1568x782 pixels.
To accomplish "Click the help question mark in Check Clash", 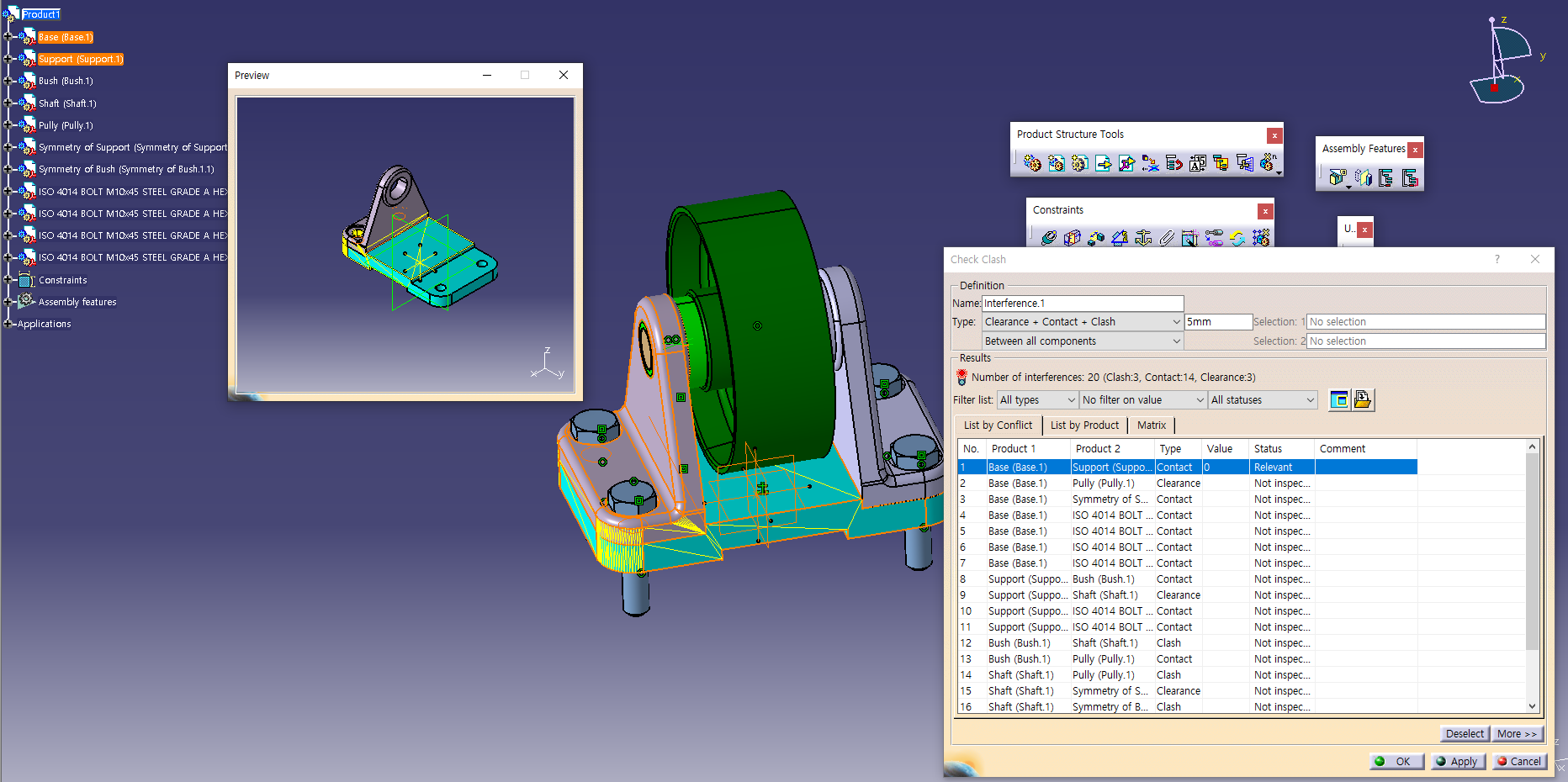I will 1497,259.
